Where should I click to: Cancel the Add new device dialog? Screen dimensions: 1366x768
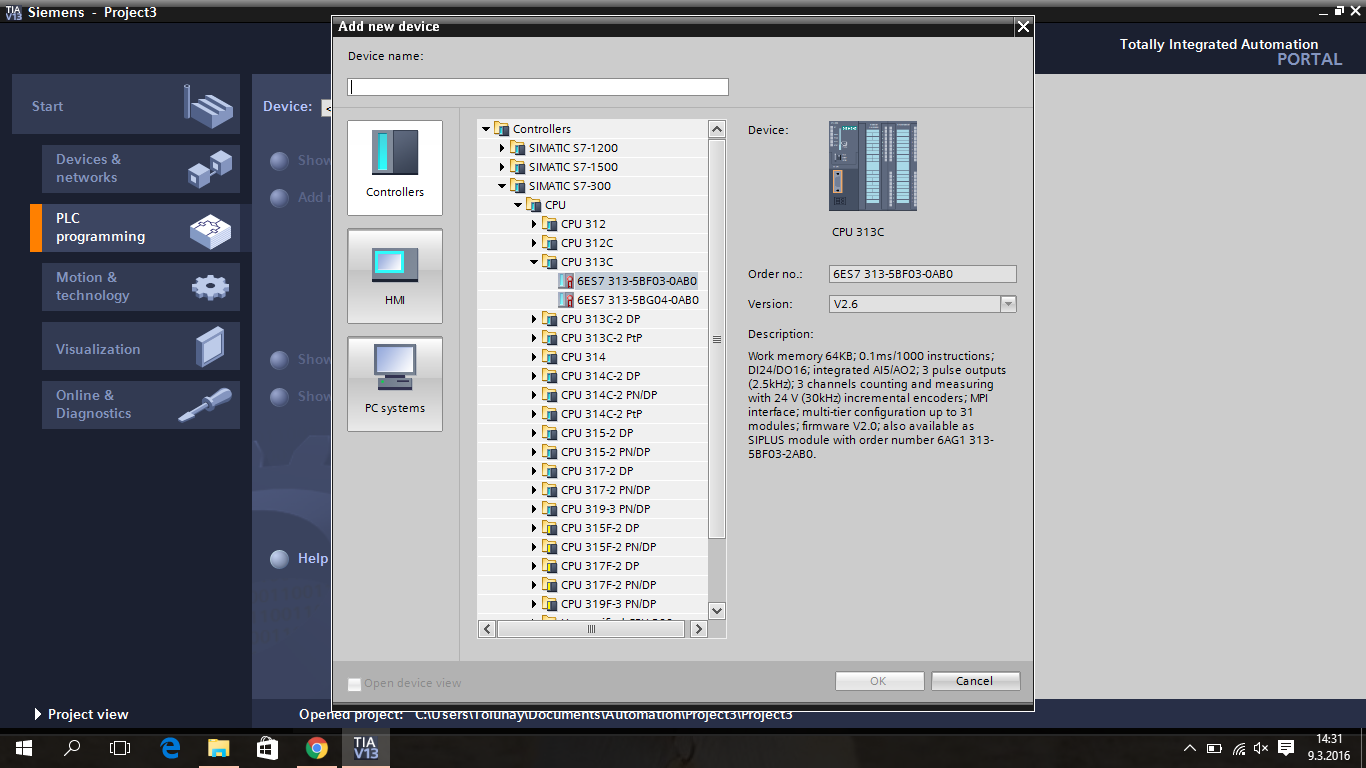tap(975, 681)
